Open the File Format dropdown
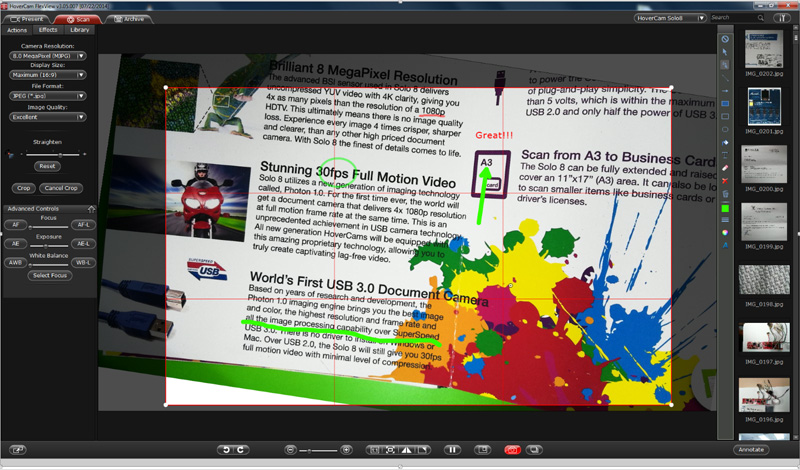This screenshot has height=470, width=800. click(47, 96)
